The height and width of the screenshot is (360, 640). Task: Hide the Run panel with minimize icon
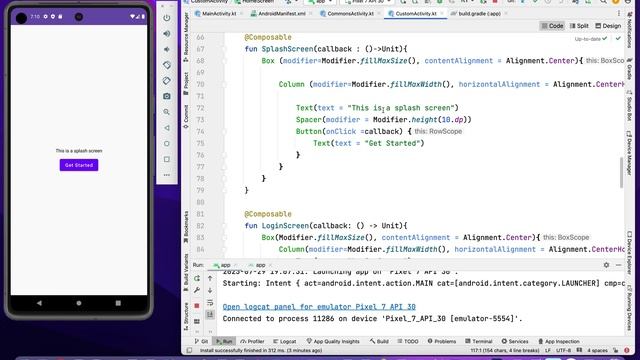618,265
